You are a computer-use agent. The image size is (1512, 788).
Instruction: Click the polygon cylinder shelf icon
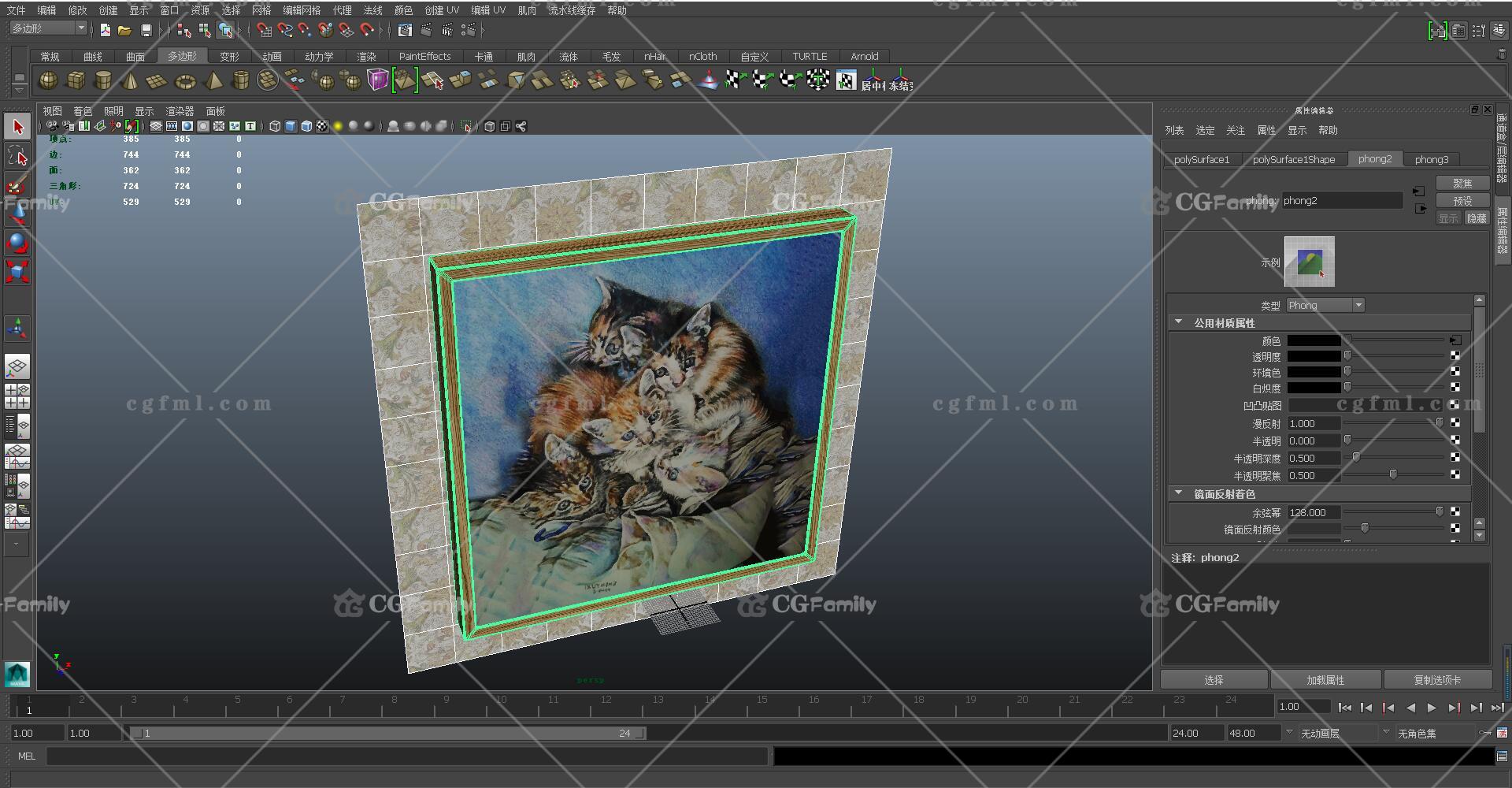click(x=103, y=80)
